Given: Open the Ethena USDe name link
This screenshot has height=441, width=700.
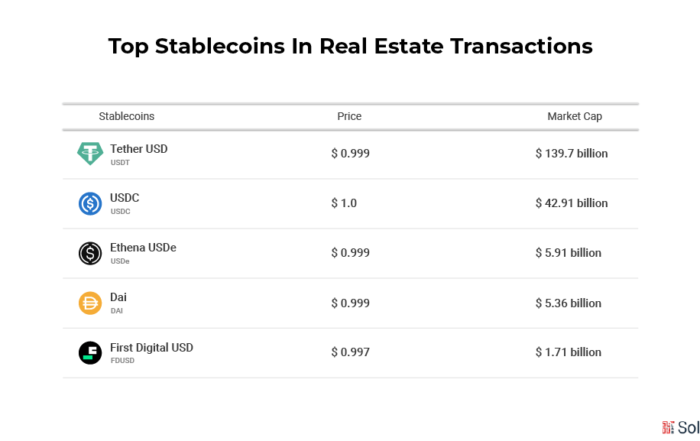Looking at the screenshot, I should coord(143,247).
